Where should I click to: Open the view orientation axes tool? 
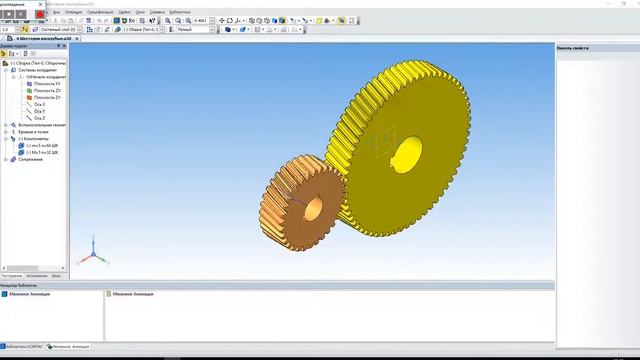pyautogui.click(x=238, y=20)
